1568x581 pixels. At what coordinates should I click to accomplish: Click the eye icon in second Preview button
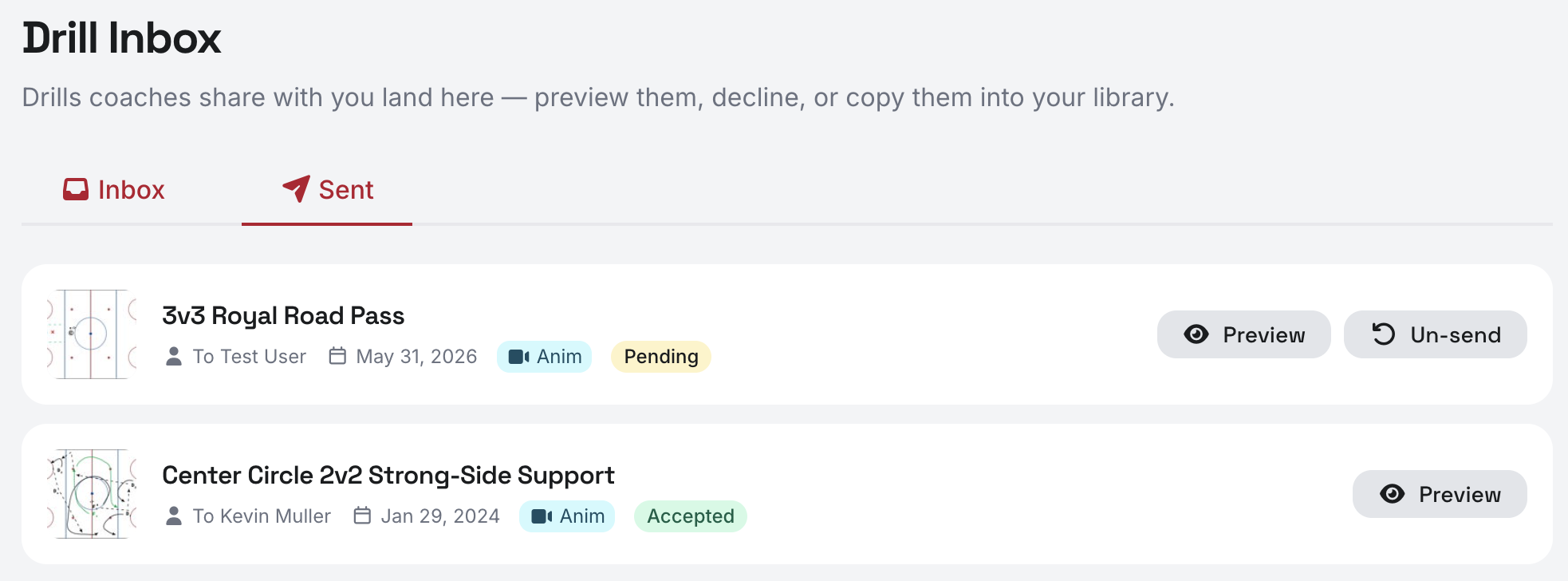coord(1393,494)
